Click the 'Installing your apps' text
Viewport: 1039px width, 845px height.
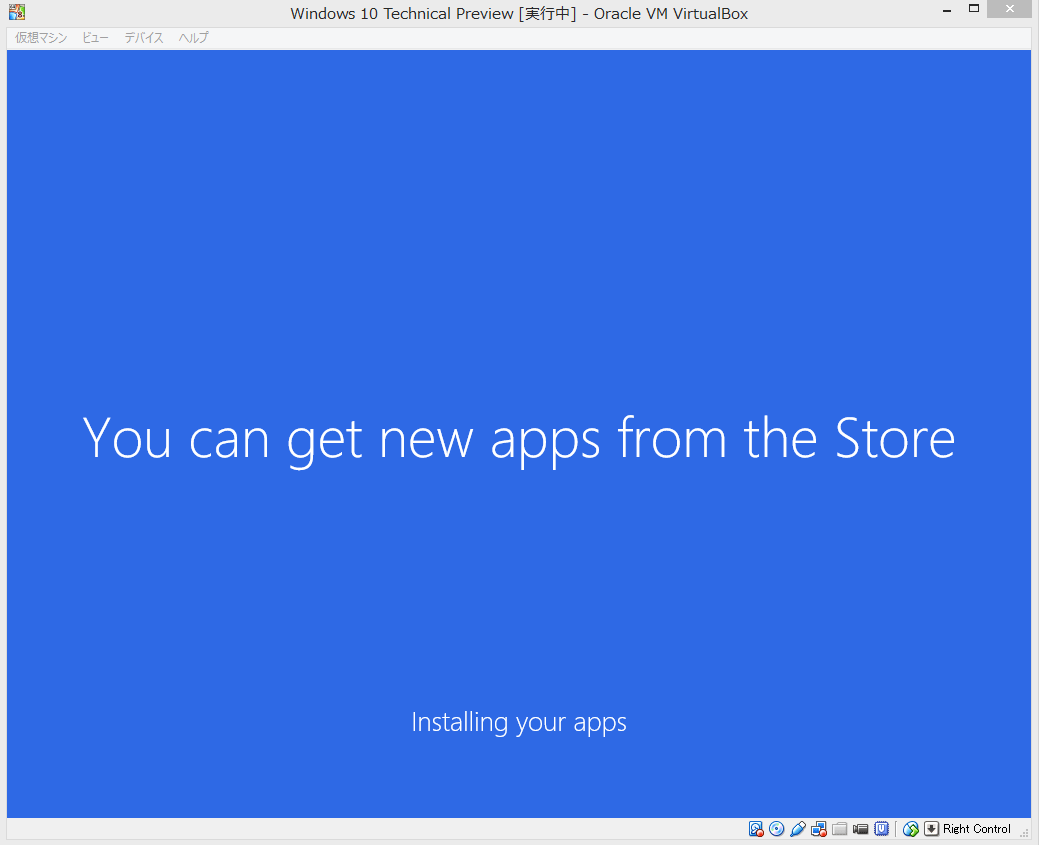[519, 722]
